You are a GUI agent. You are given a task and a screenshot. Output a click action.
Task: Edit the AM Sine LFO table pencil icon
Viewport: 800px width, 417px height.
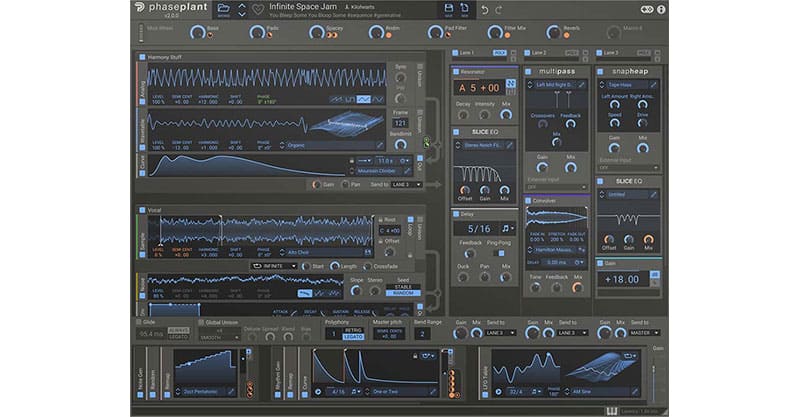tap(635, 391)
